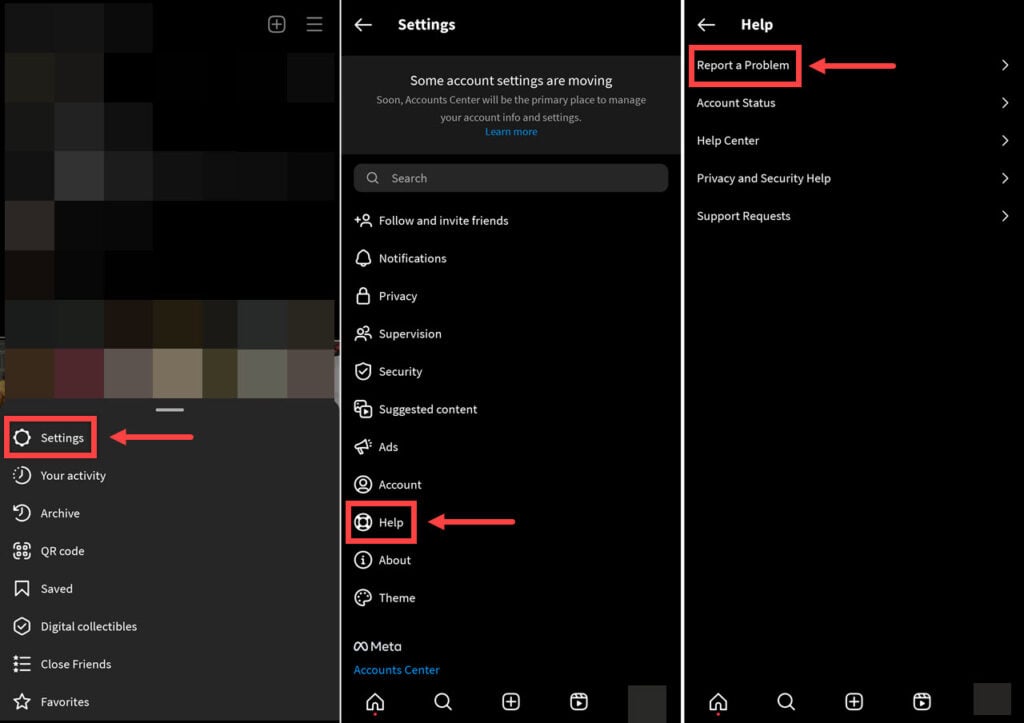Click the Saved bookmark icon
Viewport: 1024px width, 723px height.
tap(22, 588)
